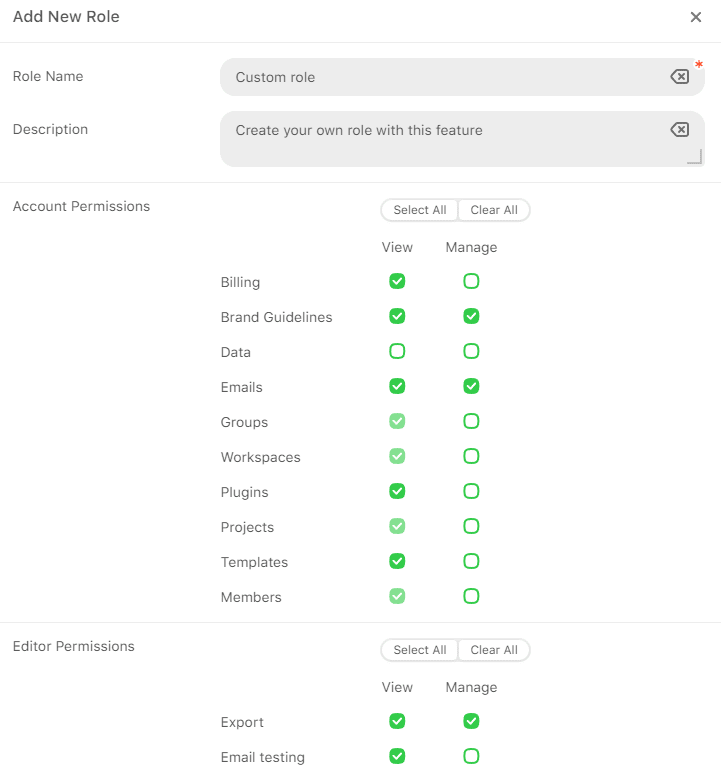Uncheck Brand Guidelines View checkbox
Image resolution: width=721 pixels, height=782 pixels.
[397, 316]
